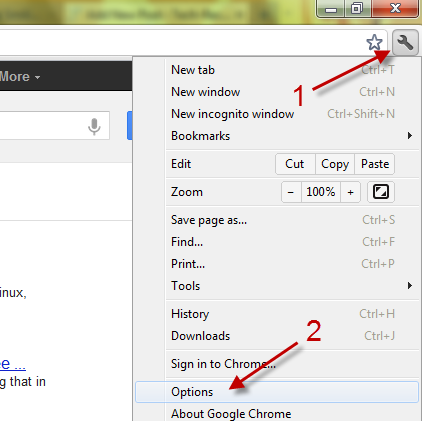Restore down the browser window
422x421 pixels.
[x=356, y=8]
